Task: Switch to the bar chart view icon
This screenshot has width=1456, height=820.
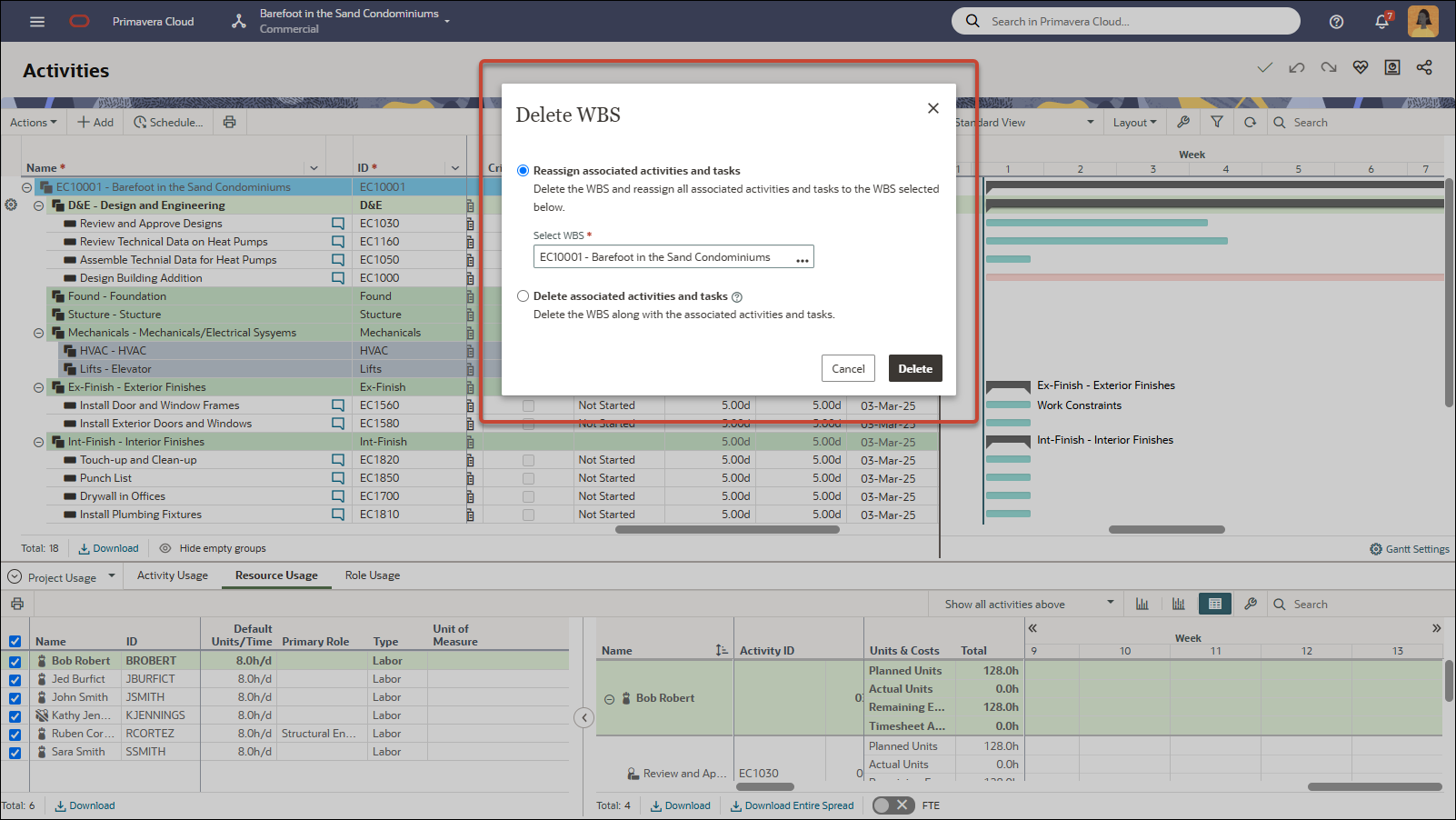Action: [1142, 604]
